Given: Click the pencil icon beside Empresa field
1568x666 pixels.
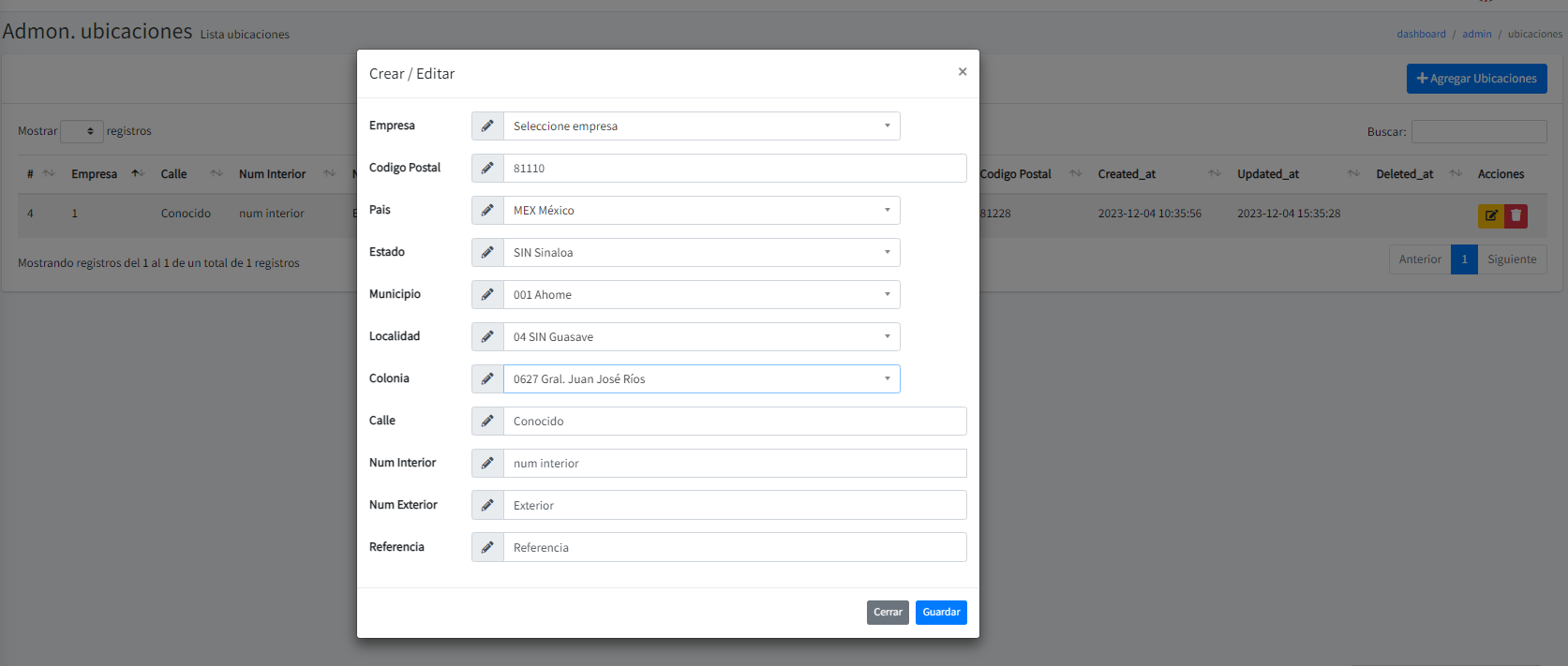Looking at the screenshot, I should tap(487, 126).
